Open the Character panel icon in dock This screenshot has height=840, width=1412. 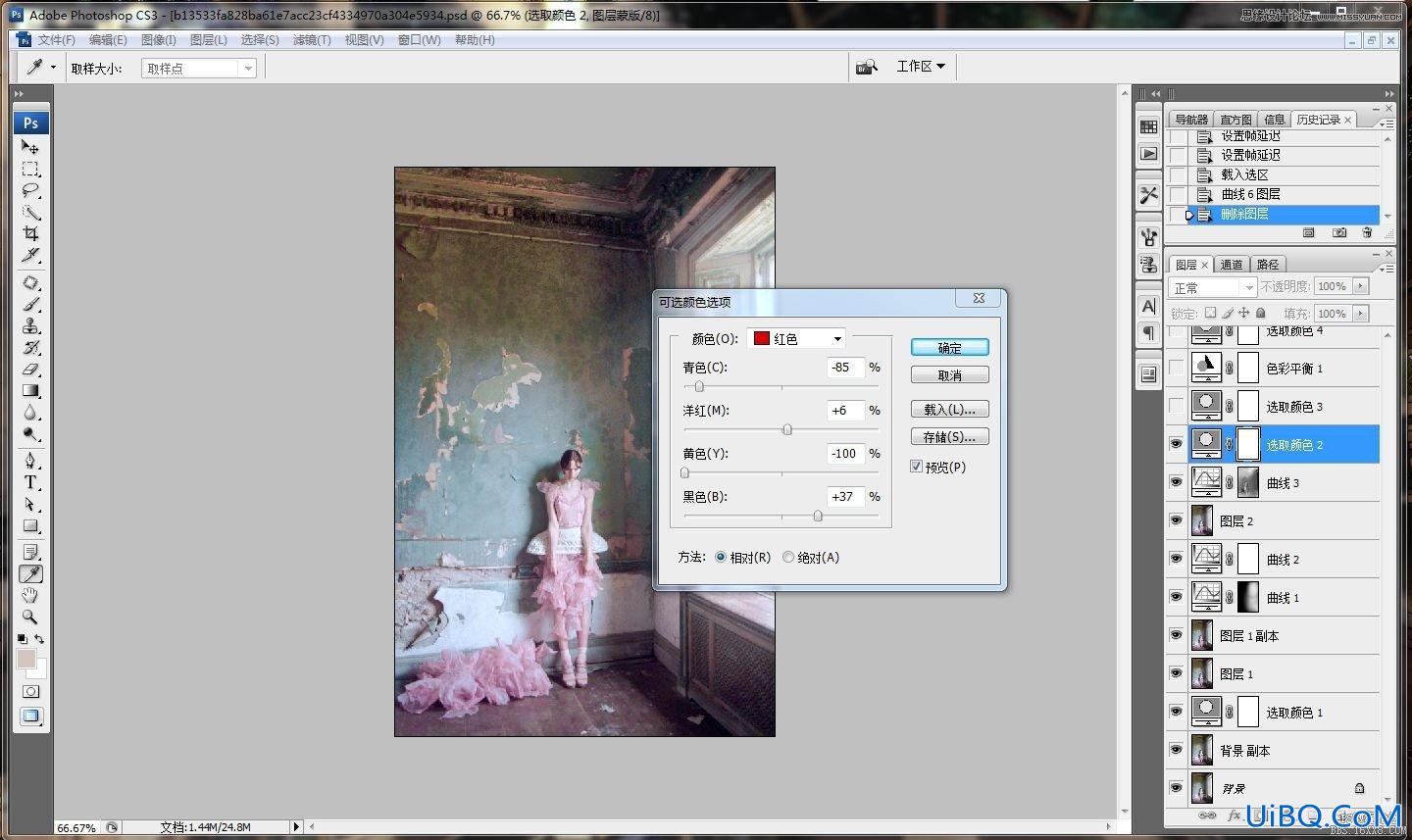[x=1149, y=306]
